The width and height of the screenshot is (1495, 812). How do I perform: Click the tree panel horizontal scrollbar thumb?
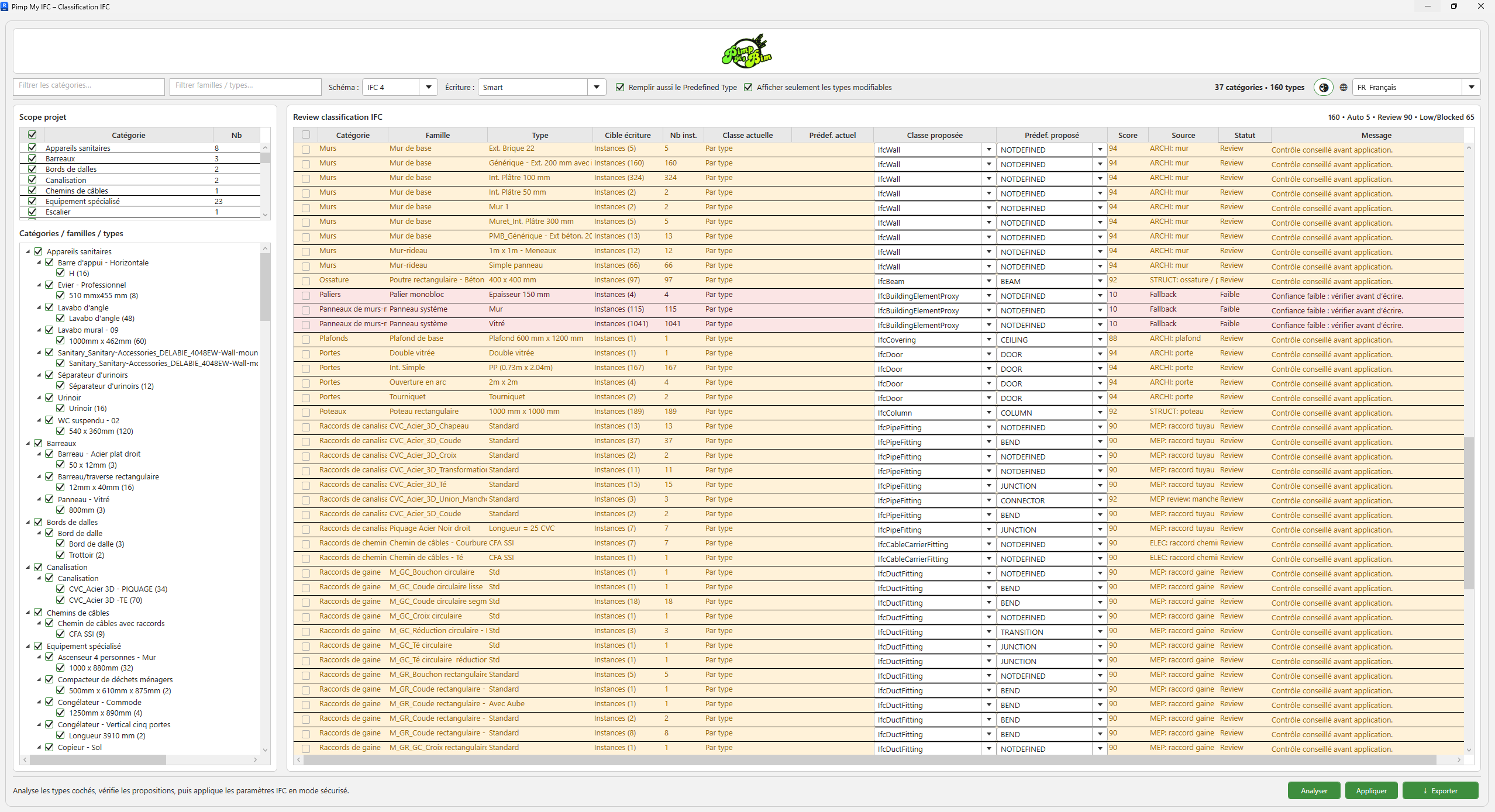click(x=98, y=759)
